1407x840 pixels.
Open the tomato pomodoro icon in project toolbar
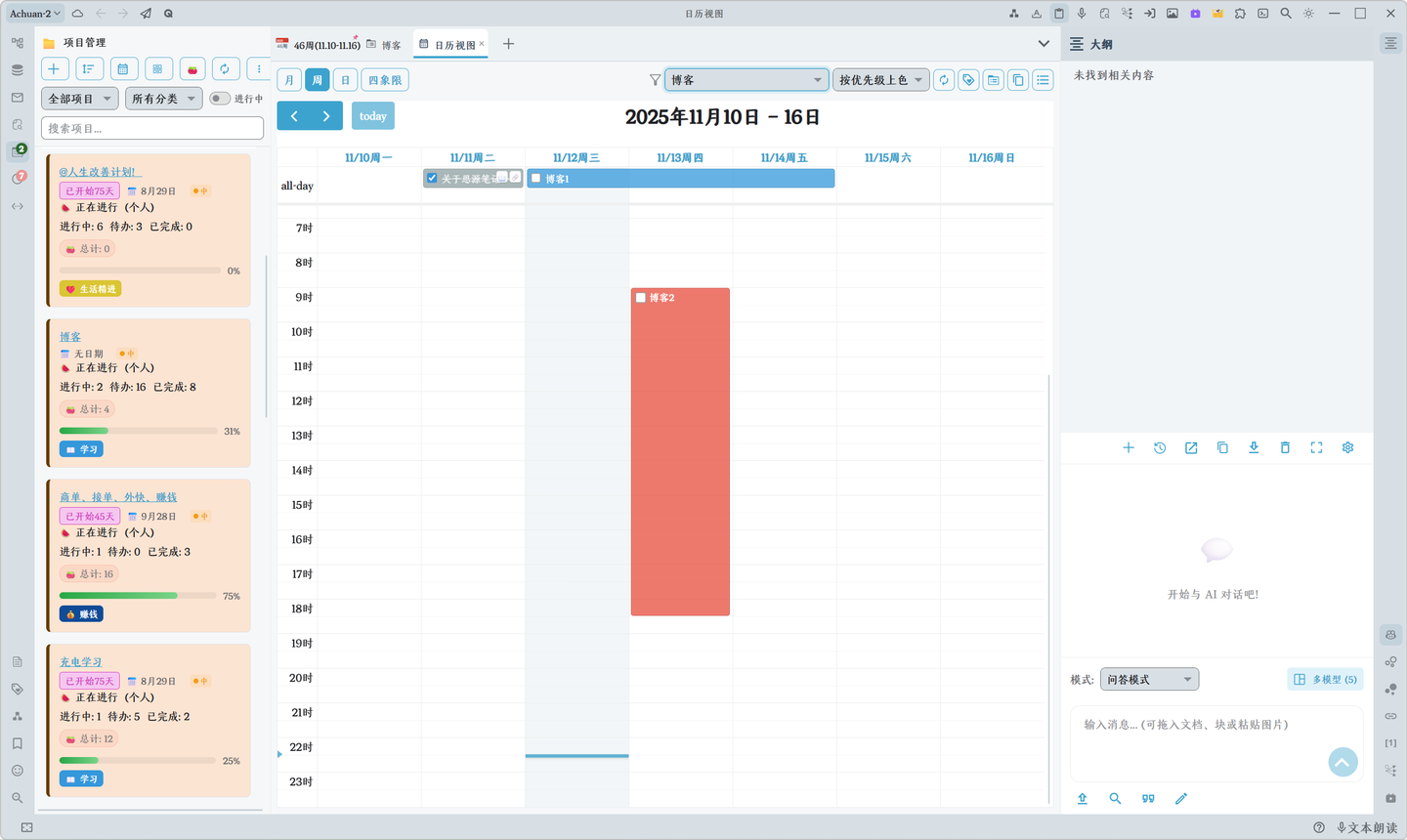[192, 68]
